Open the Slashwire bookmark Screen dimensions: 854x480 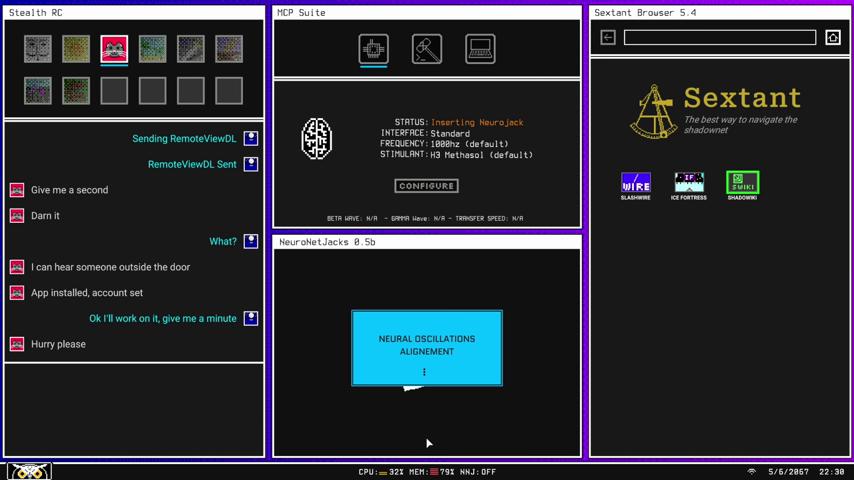636,186
